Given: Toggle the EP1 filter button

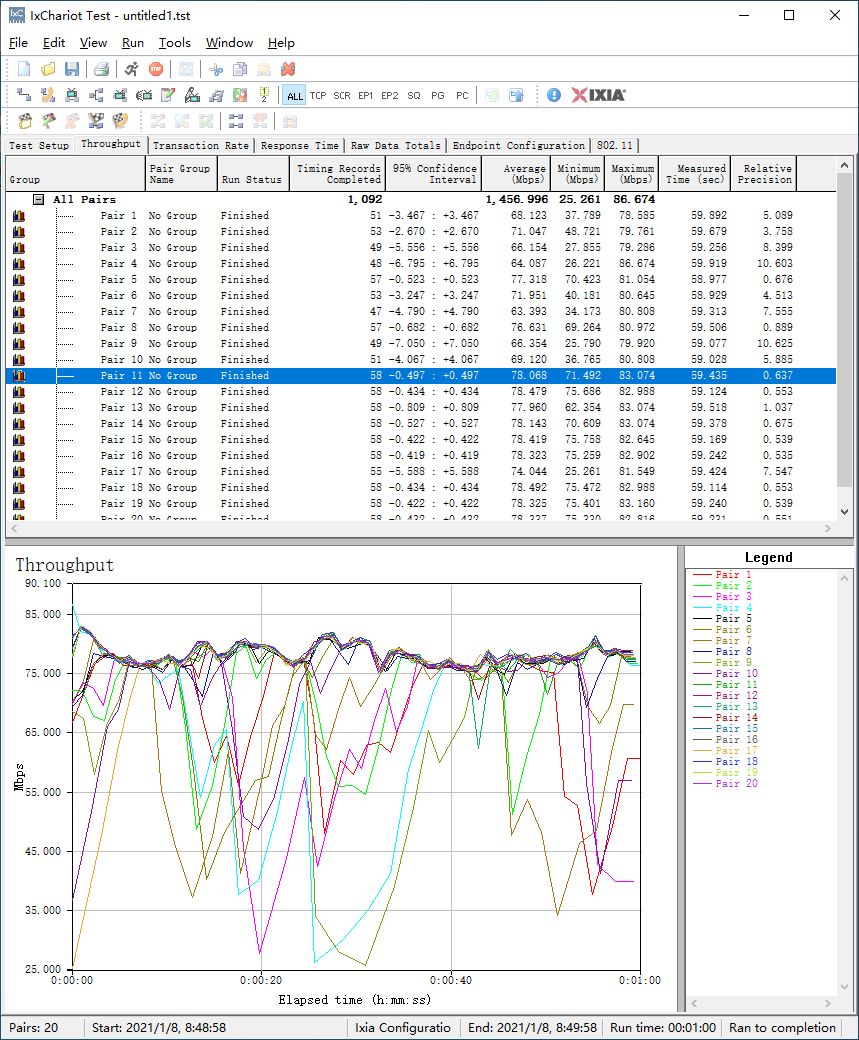Looking at the screenshot, I should point(365,96).
